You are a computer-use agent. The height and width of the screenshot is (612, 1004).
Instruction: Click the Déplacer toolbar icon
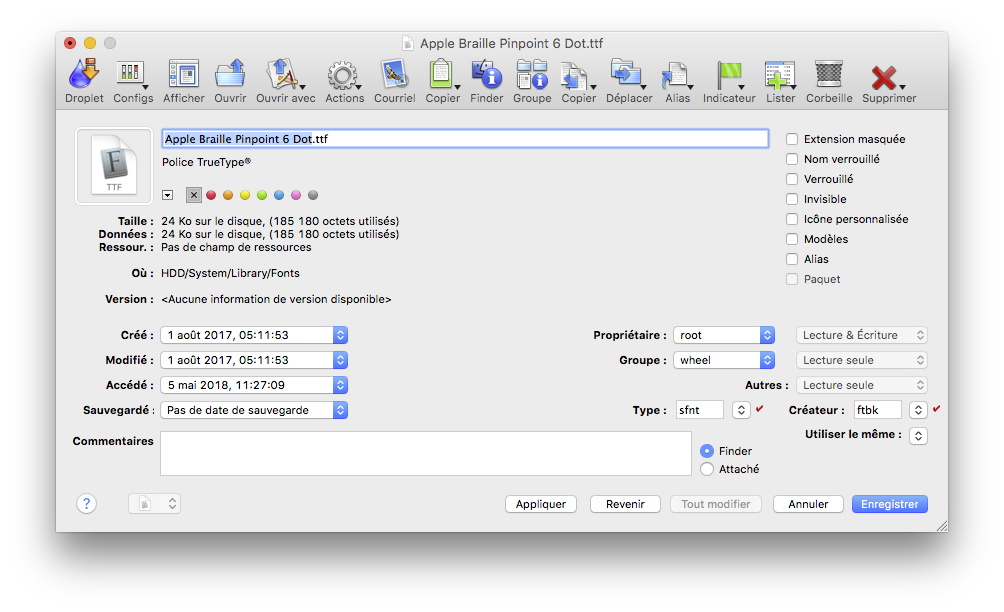tap(628, 74)
